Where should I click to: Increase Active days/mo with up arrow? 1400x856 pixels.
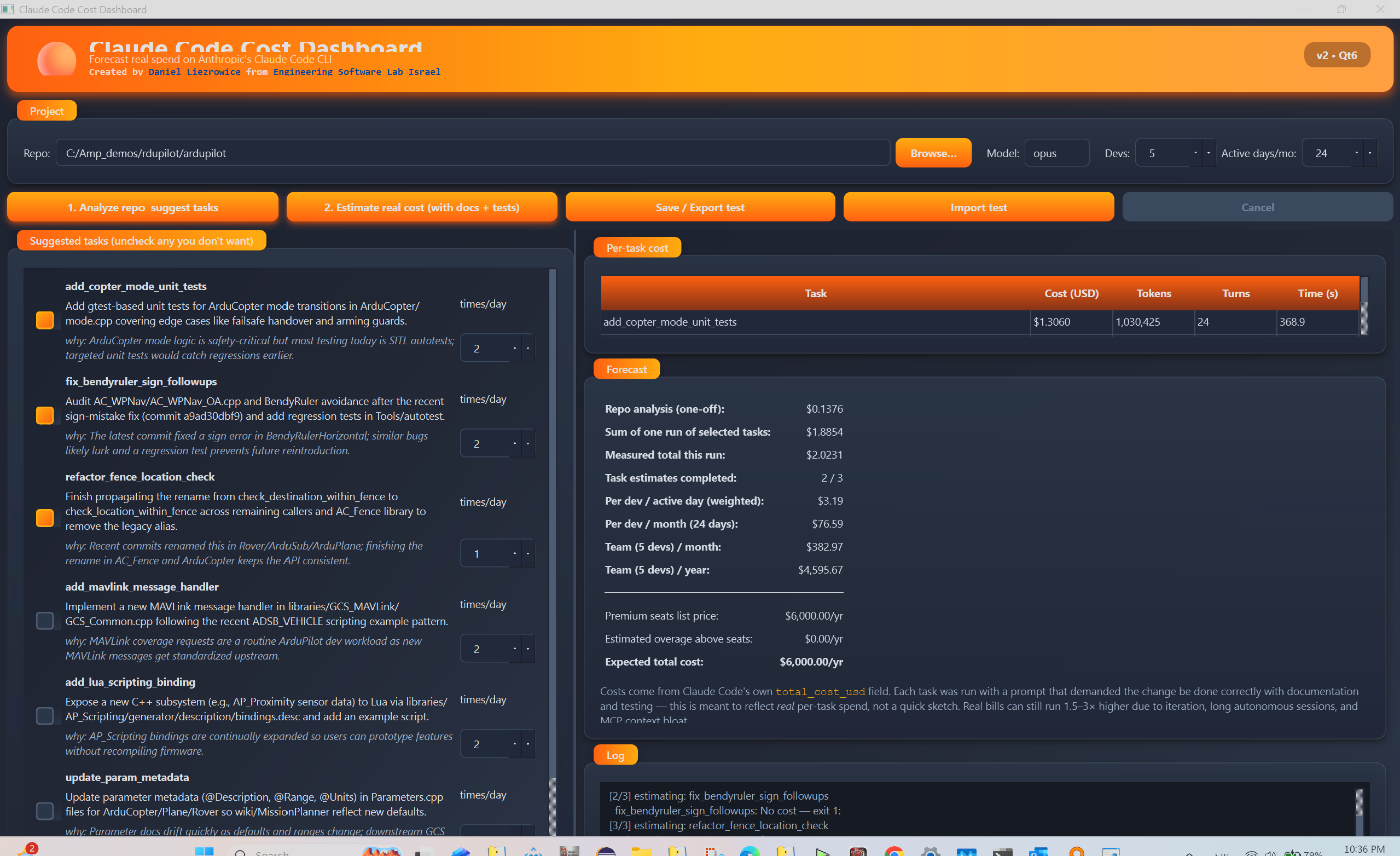(x=1357, y=153)
